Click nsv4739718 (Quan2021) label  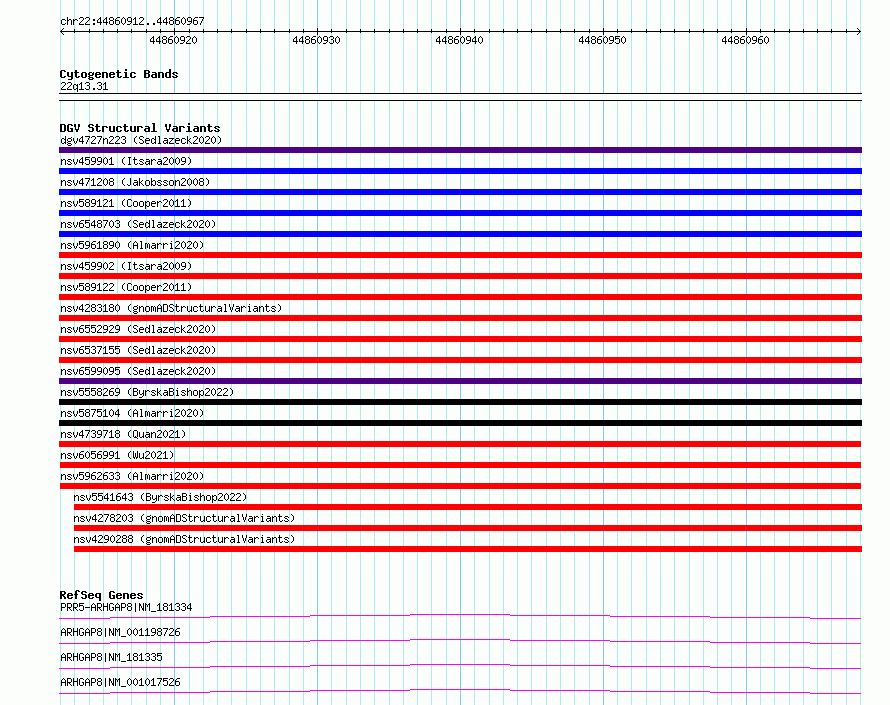pyautogui.click(x=123, y=434)
